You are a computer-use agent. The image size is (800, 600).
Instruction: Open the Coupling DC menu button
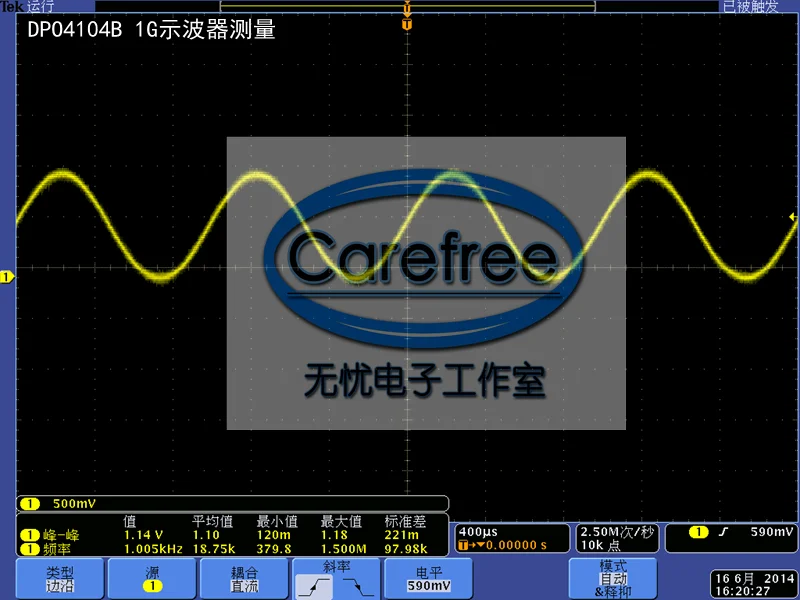(x=244, y=579)
